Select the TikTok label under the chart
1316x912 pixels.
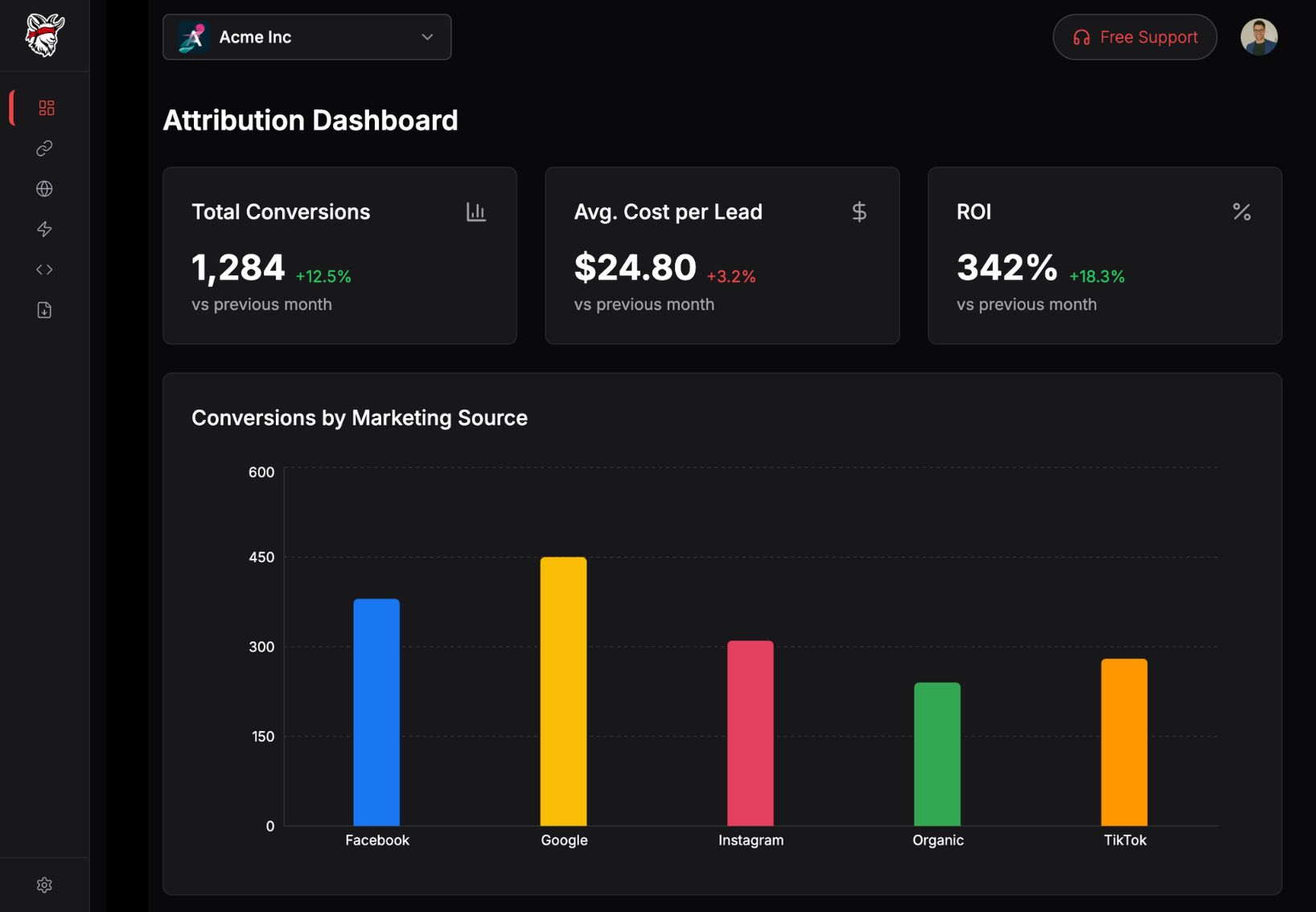coord(1125,840)
